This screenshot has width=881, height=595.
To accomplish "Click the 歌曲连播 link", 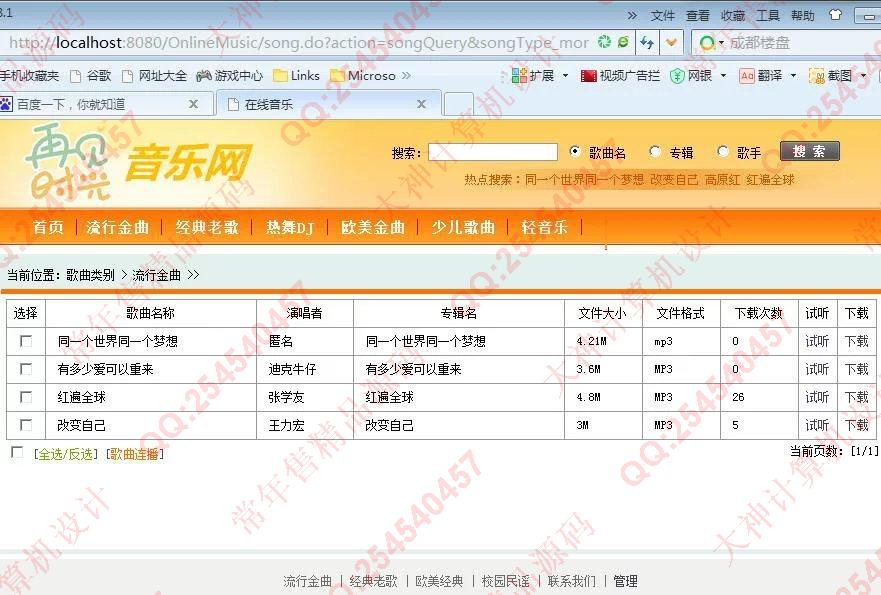I will click(x=134, y=454).
